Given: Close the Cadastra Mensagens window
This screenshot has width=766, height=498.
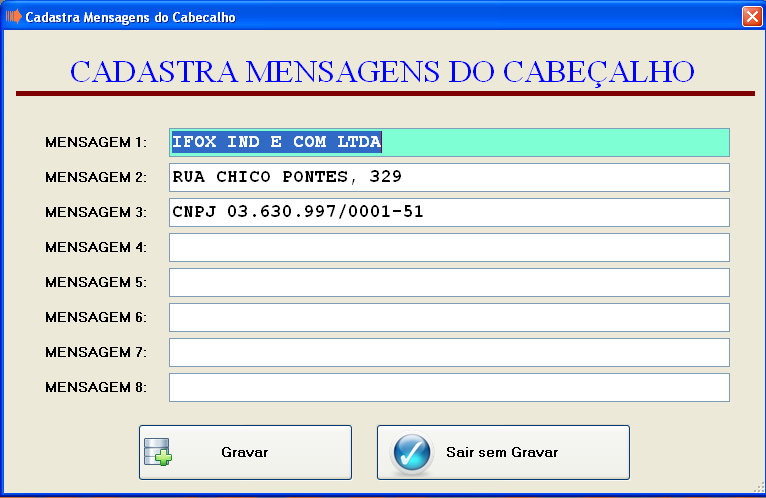Looking at the screenshot, I should pos(752,17).
